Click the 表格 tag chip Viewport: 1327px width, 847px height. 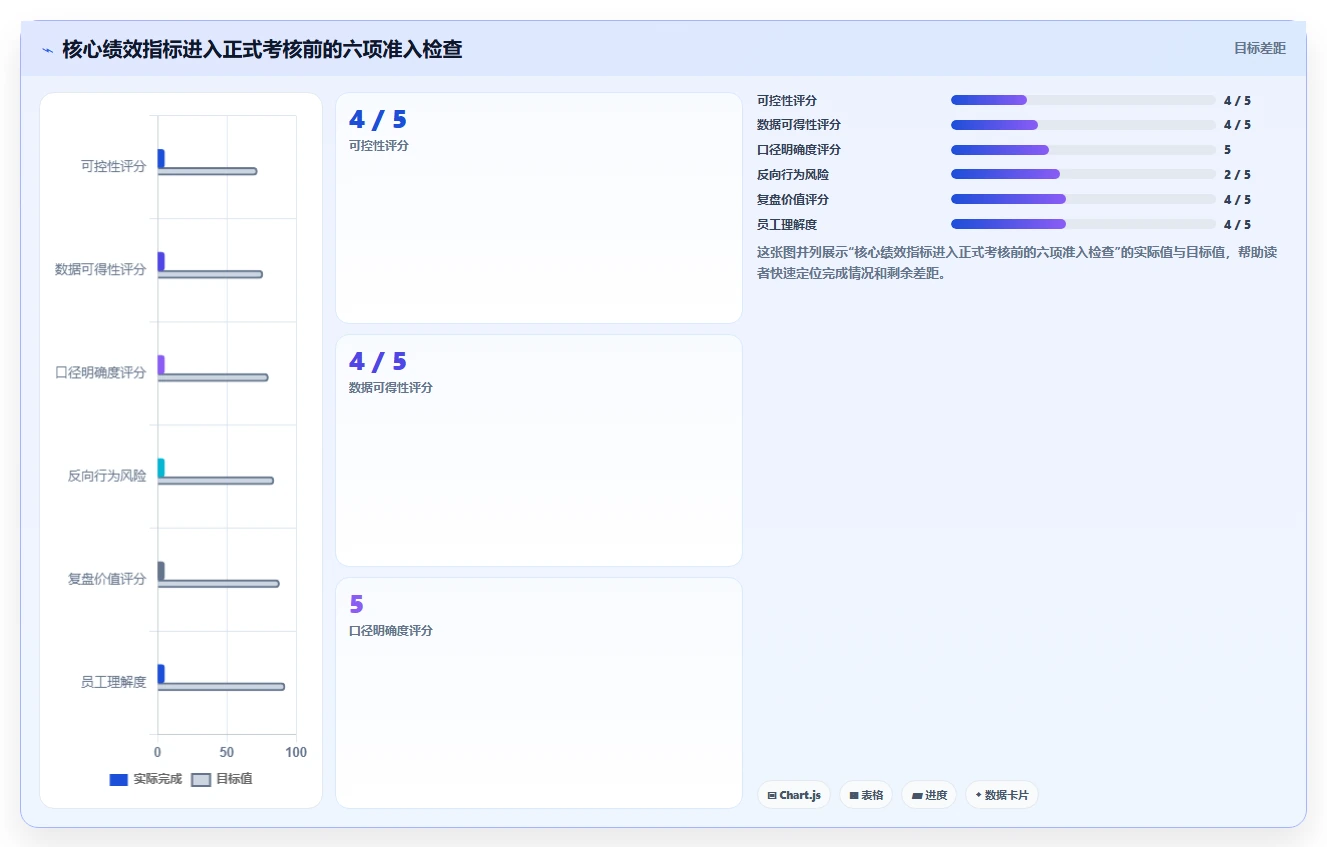(x=866, y=795)
